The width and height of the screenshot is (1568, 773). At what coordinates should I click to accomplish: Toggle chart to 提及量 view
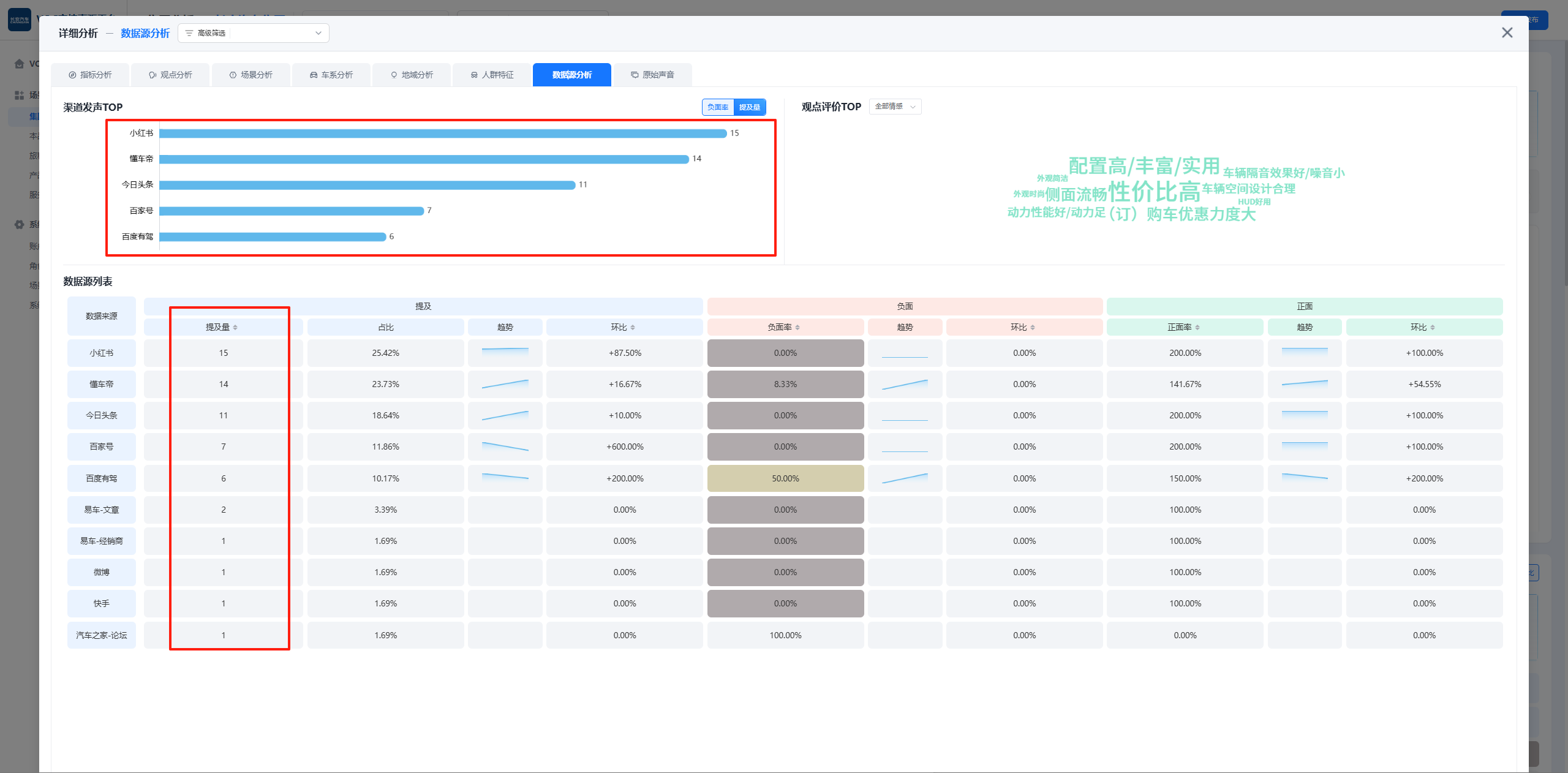[x=750, y=107]
